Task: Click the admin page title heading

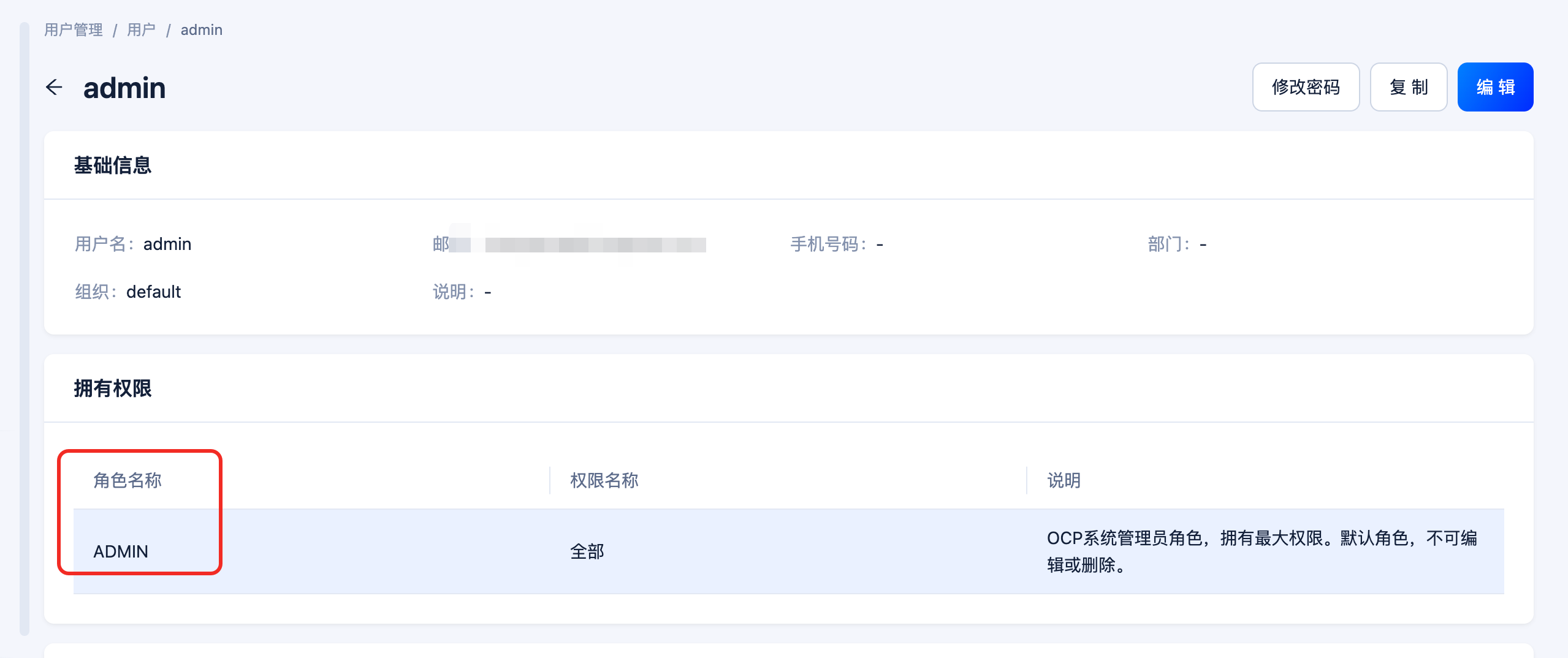Action: [124, 88]
